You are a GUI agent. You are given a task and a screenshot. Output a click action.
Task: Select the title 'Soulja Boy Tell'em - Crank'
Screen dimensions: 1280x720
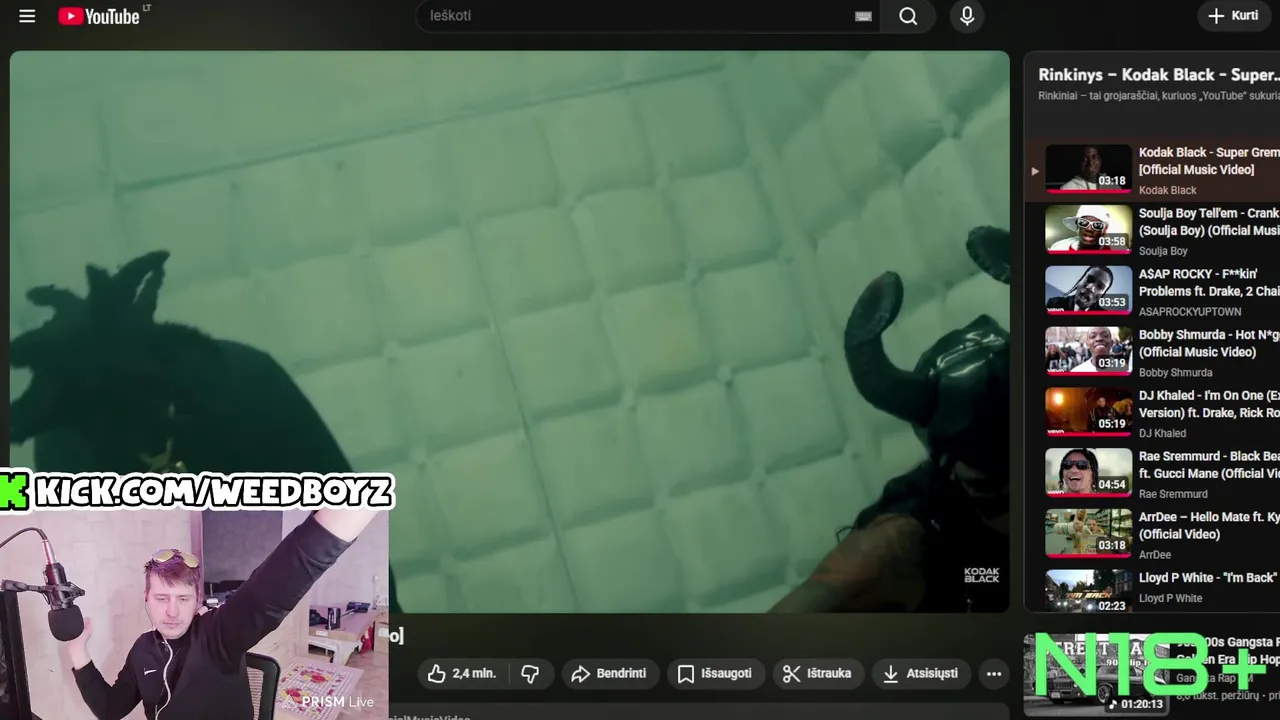[x=1209, y=222]
